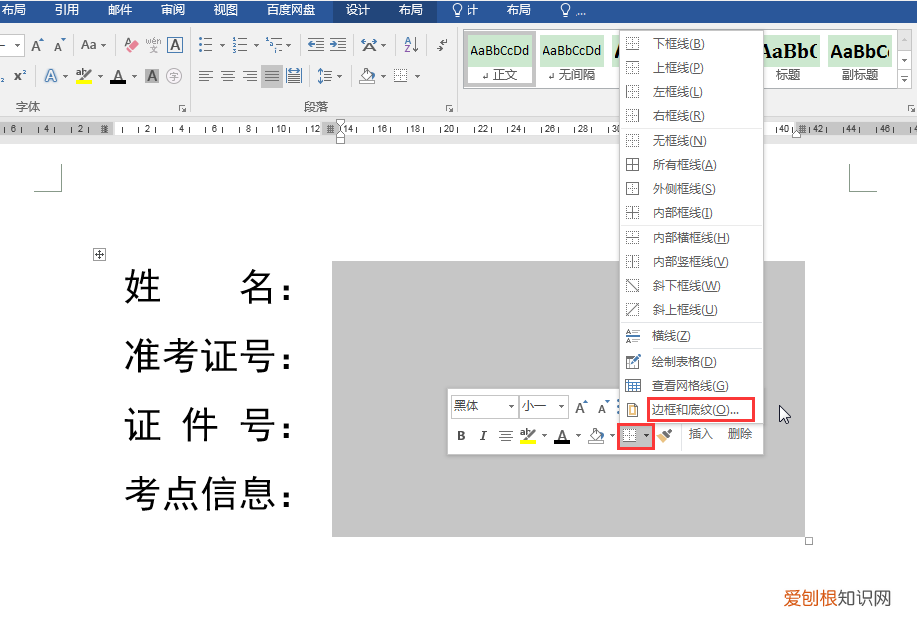Screen dimensions: 917x617
Task: Toggle Italic on the mini toolbar
Action: 483,433
